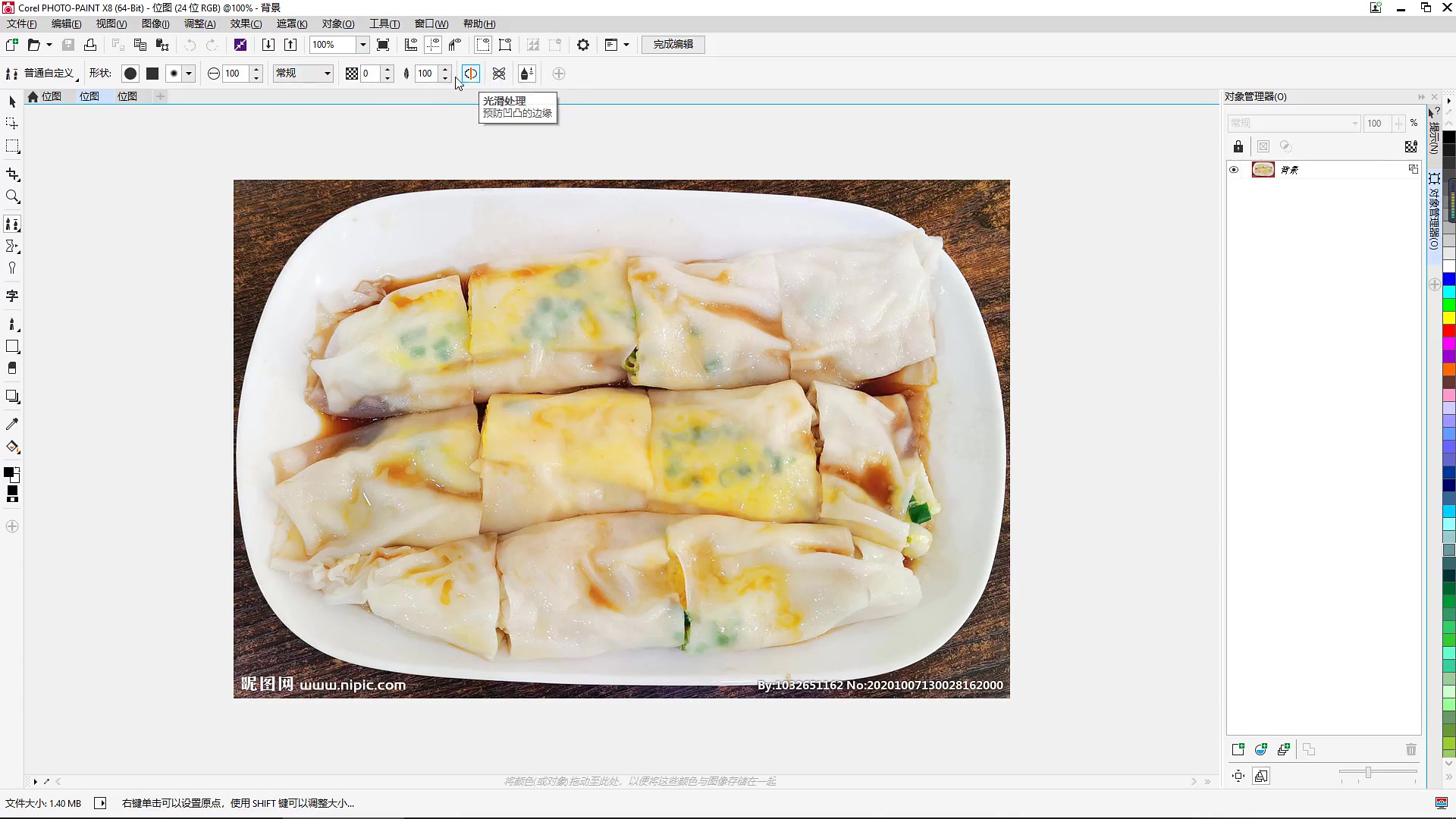1456x819 pixels.
Task: Select the Fill bucket tool
Action: (12, 447)
